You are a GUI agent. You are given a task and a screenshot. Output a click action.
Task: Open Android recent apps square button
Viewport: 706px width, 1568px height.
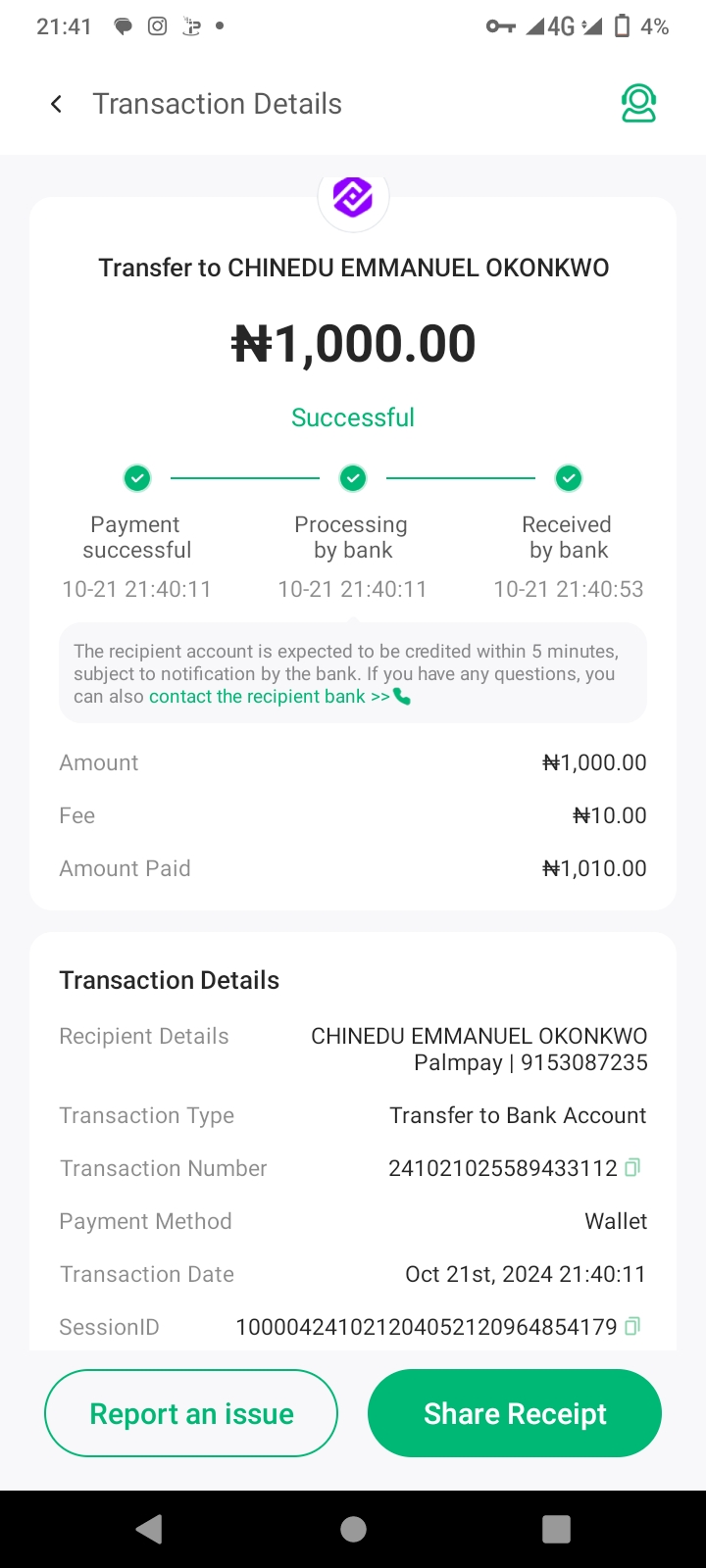[556, 1529]
